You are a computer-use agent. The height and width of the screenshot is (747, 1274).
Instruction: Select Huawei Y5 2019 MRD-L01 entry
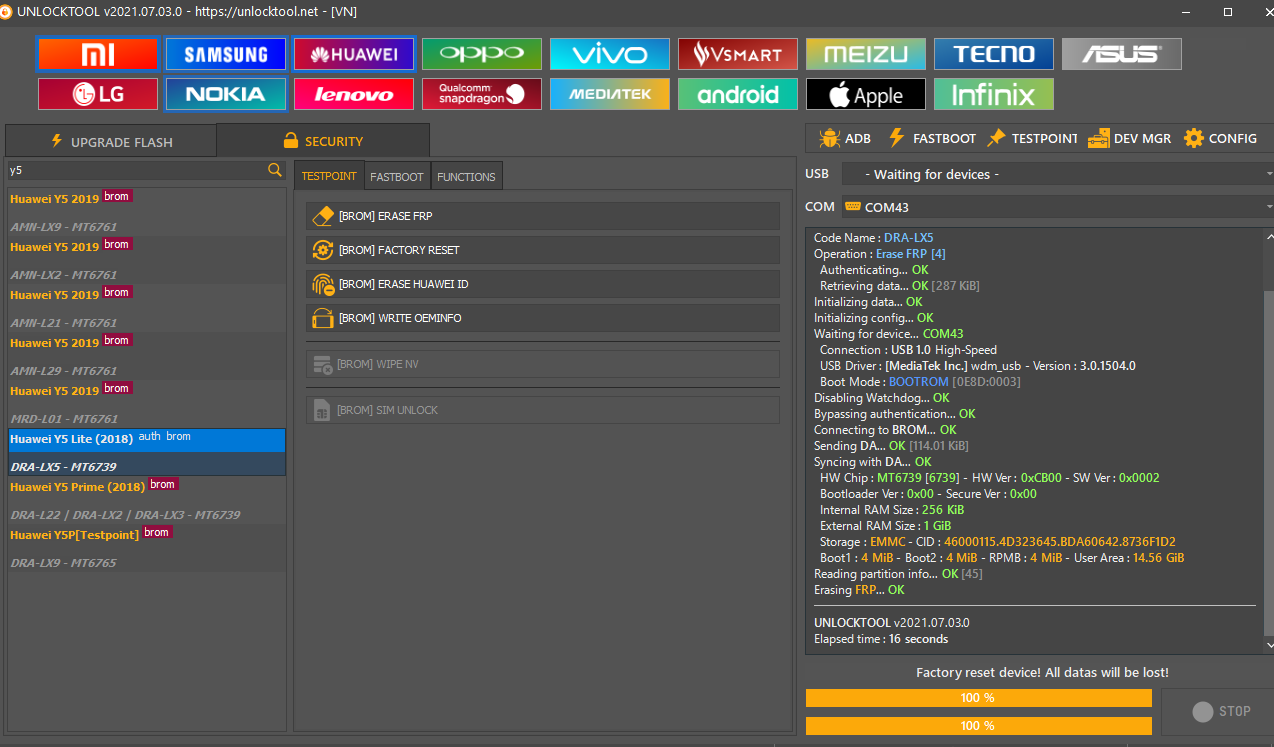pos(147,404)
